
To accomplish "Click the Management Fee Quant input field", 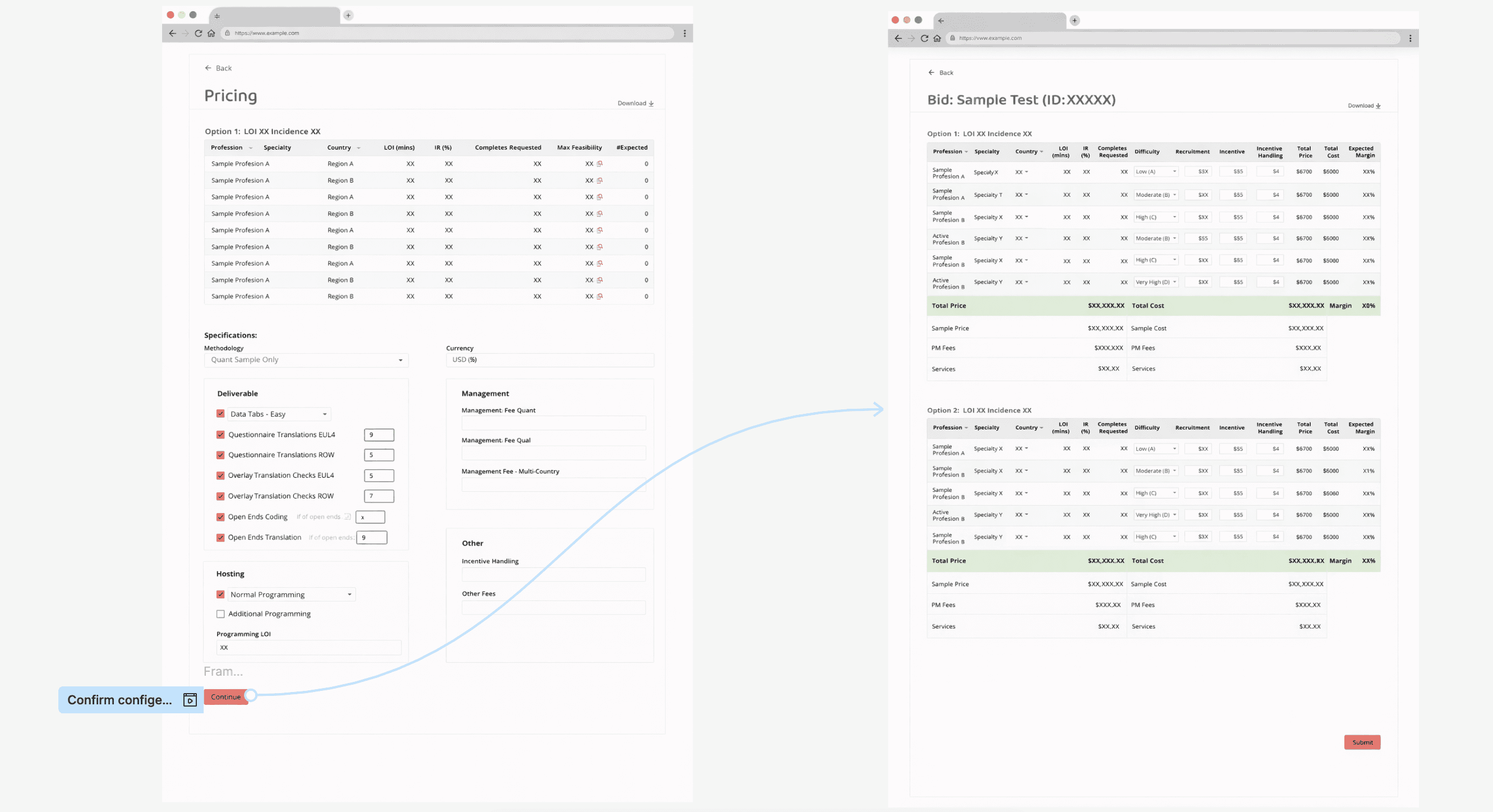I will [x=553, y=423].
